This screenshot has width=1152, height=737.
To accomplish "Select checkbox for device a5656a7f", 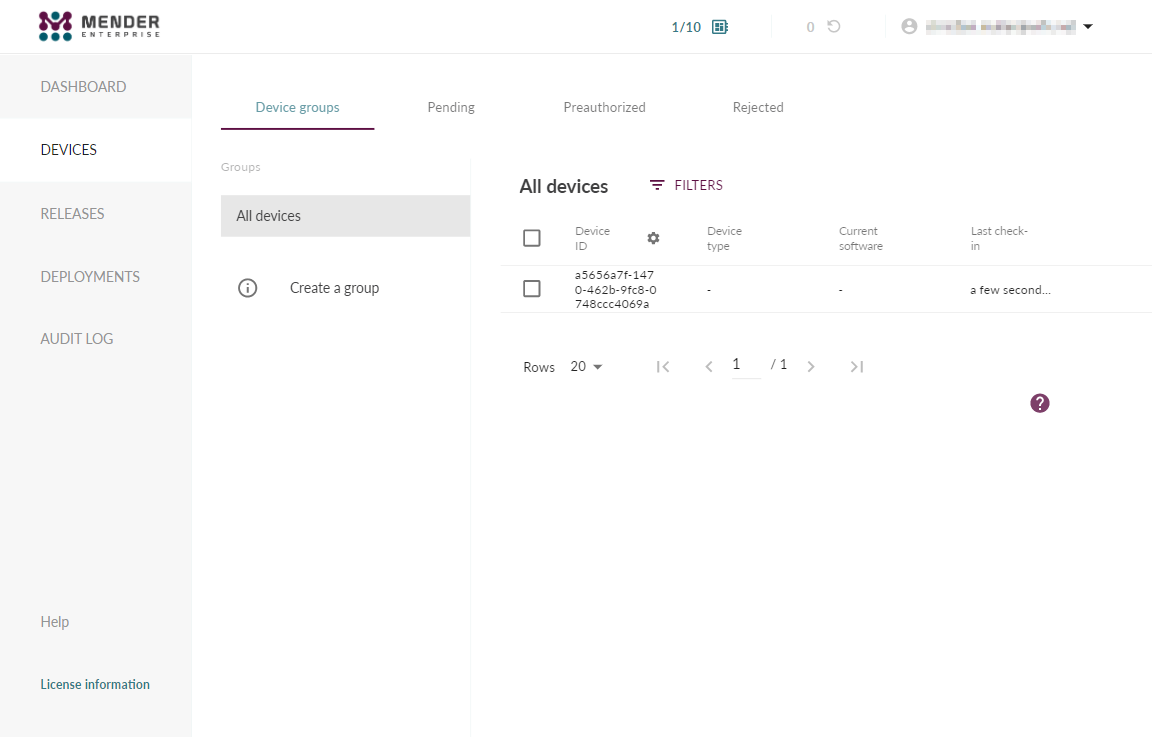I will 532,289.
